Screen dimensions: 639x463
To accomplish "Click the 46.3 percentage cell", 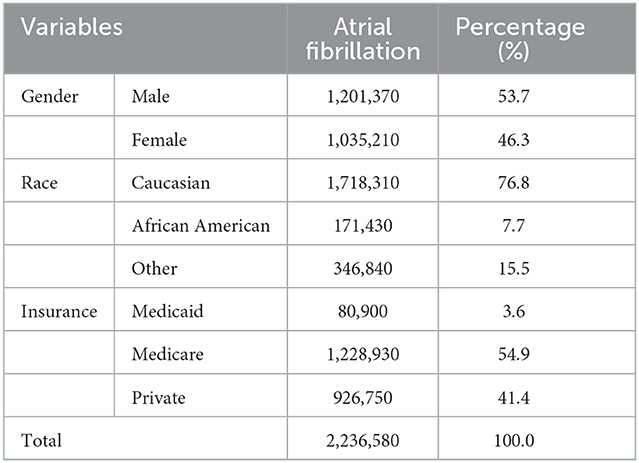I will pos(519,142).
